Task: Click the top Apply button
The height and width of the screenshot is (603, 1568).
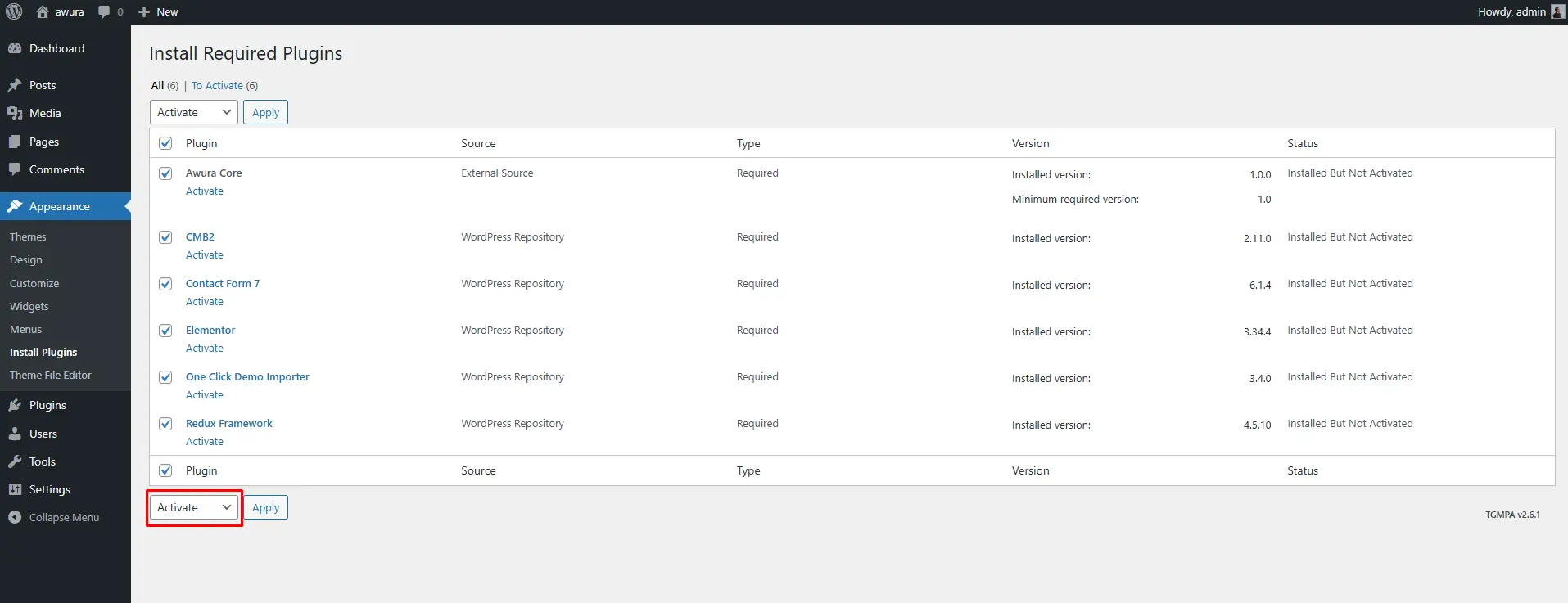Action: pyautogui.click(x=265, y=112)
